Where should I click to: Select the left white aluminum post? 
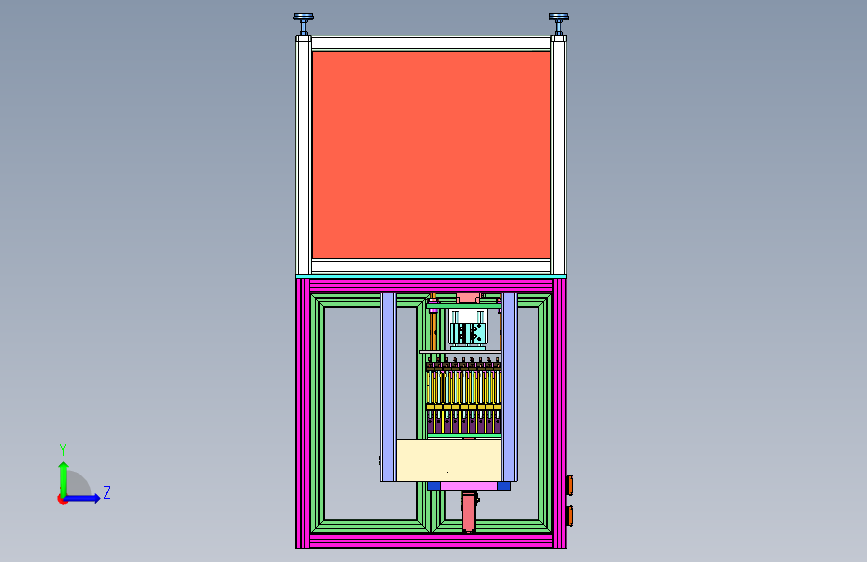click(303, 156)
